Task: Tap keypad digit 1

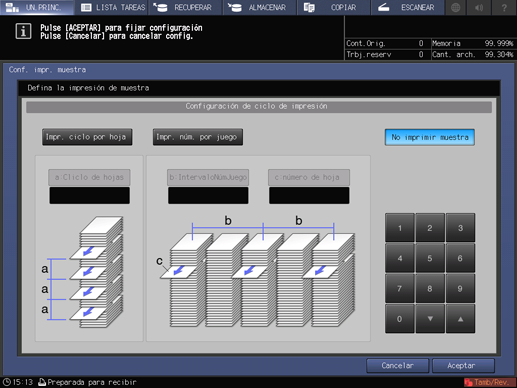Action: coord(400,228)
